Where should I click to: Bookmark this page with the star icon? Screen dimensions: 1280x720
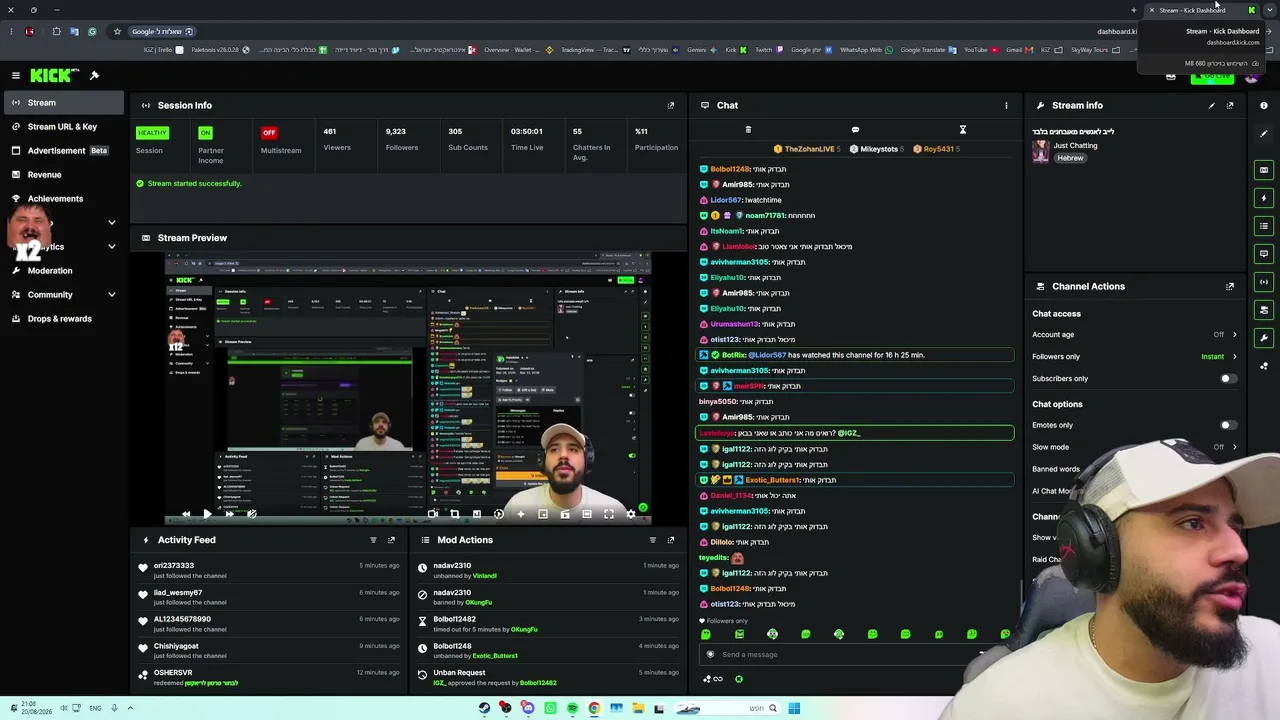117,31
